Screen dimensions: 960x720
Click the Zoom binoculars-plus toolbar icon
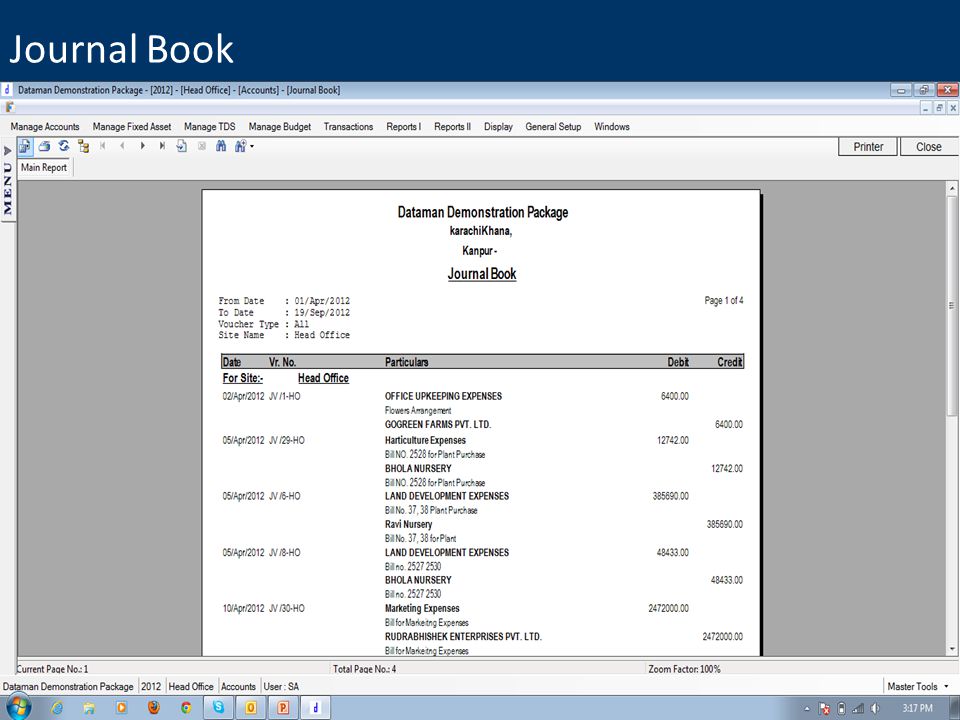(240, 146)
